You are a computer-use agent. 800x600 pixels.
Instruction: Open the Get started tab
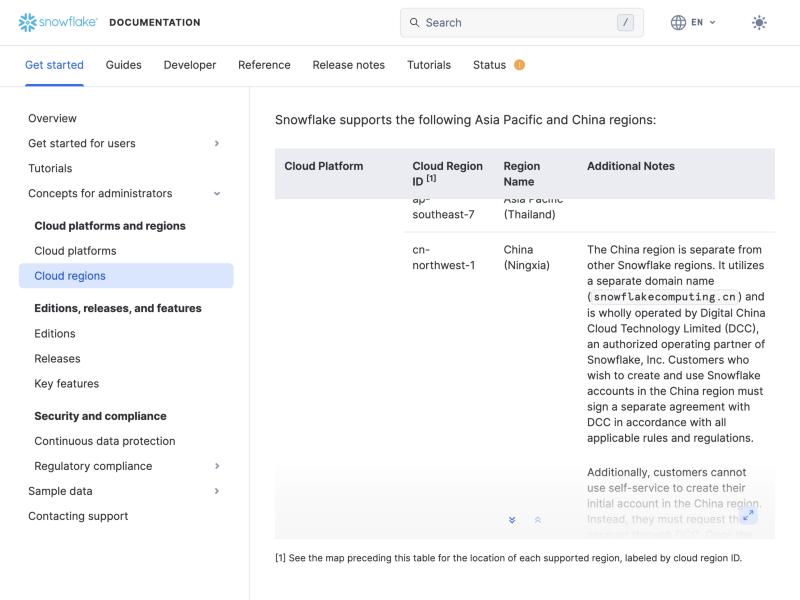(54, 65)
